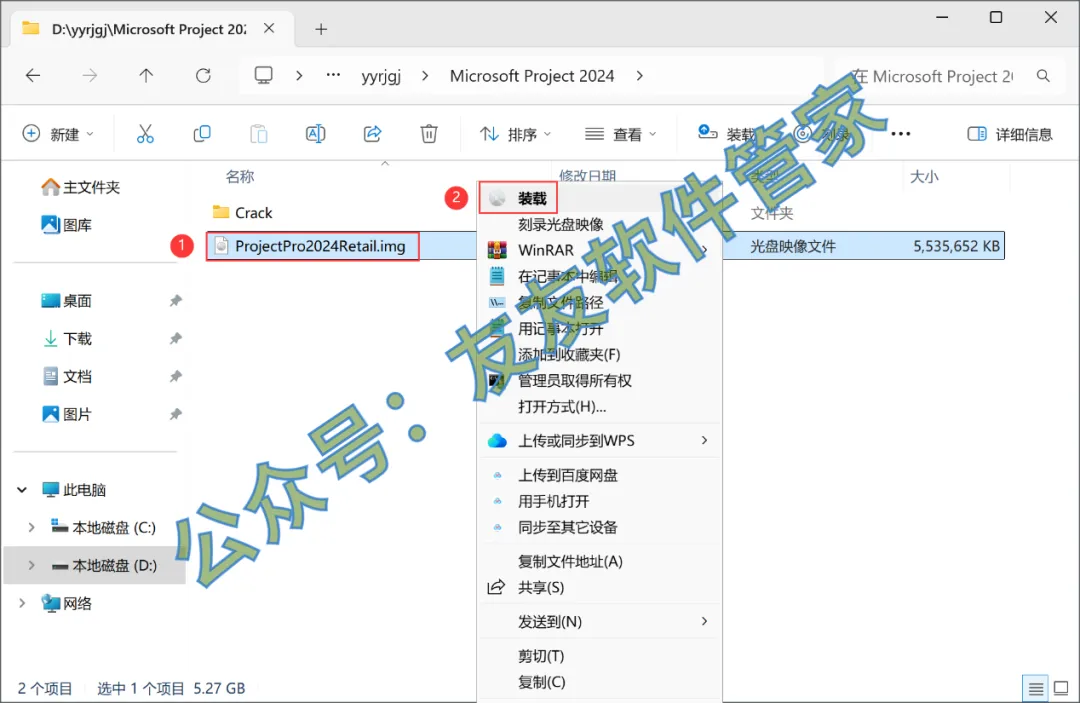Open Upload or sync to WPS submenu
The height and width of the screenshot is (703, 1080).
pyautogui.click(x=599, y=441)
